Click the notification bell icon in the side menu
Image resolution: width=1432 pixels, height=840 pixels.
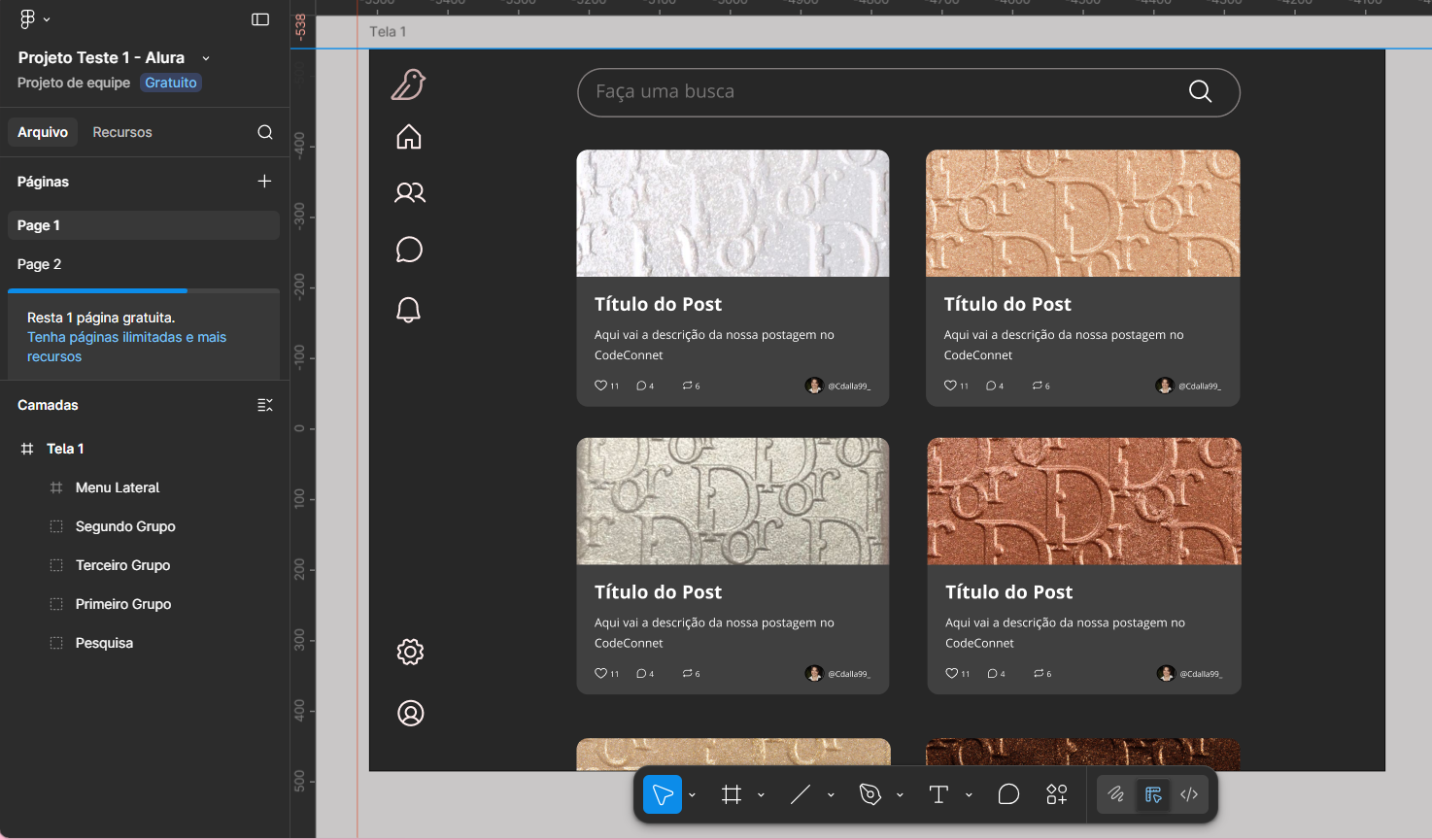coord(409,310)
